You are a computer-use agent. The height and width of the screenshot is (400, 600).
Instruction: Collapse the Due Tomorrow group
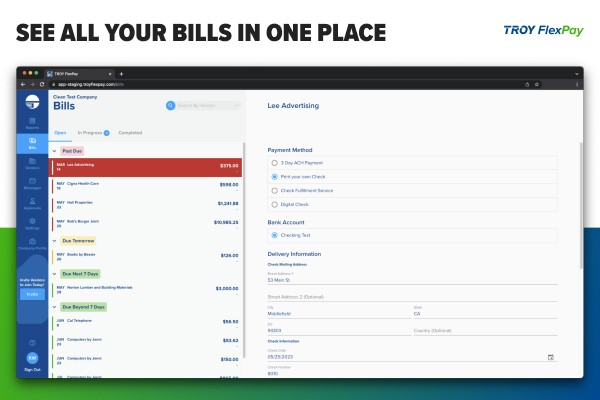coord(54,241)
